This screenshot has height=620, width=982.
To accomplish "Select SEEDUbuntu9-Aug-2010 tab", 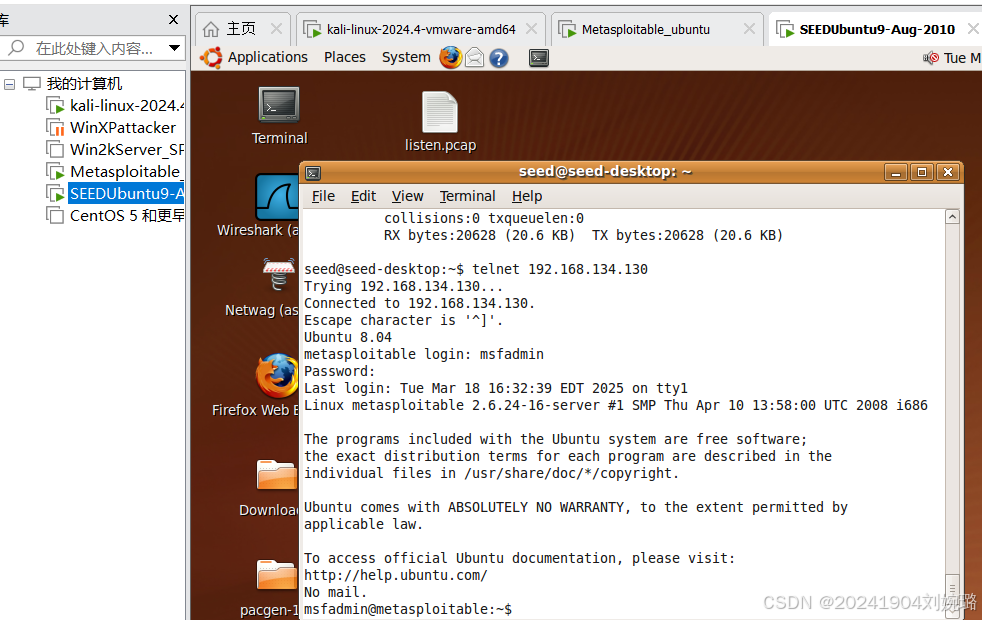I will [877, 29].
